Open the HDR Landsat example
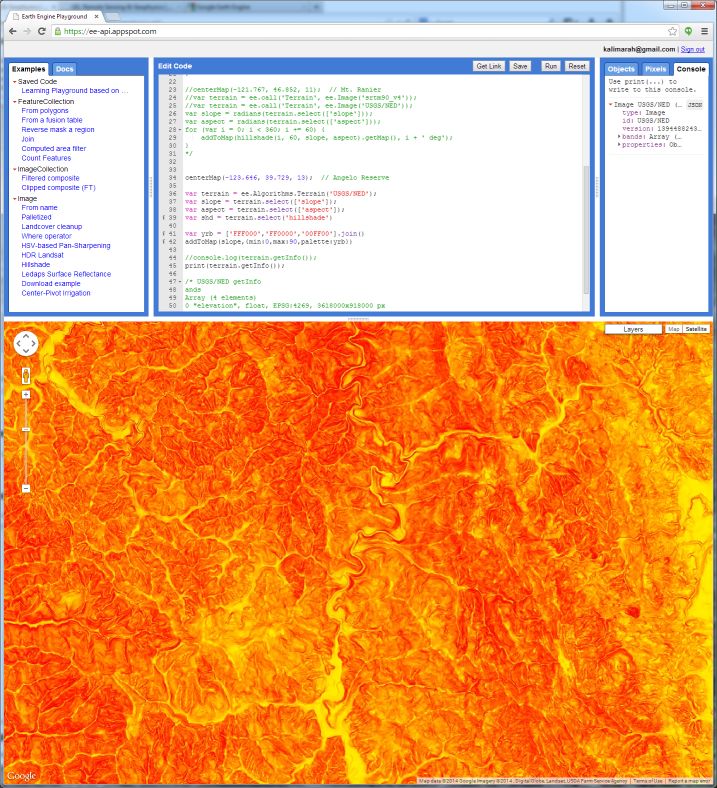Image resolution: width=717 pixels, height=788 pixels. pyautogui.click(x=42, y=255)
